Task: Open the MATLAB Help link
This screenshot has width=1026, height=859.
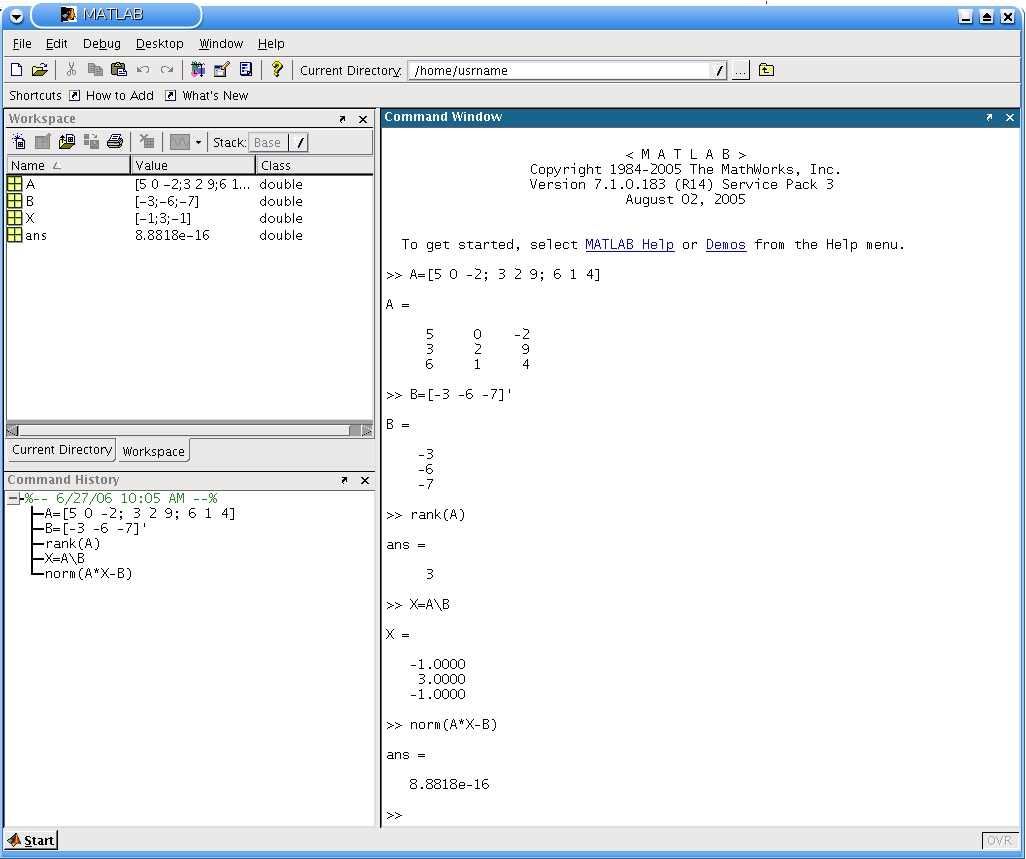Action: pos(629,244)
